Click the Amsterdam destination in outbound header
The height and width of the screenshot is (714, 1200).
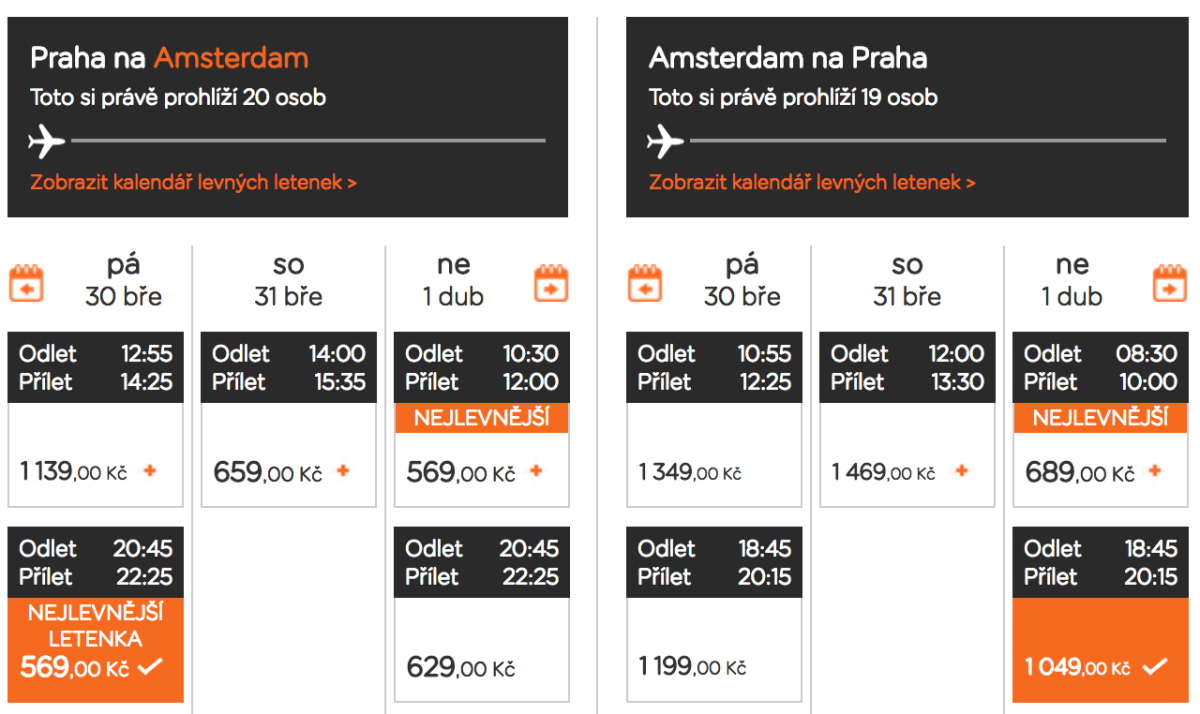tap(231, 58)
